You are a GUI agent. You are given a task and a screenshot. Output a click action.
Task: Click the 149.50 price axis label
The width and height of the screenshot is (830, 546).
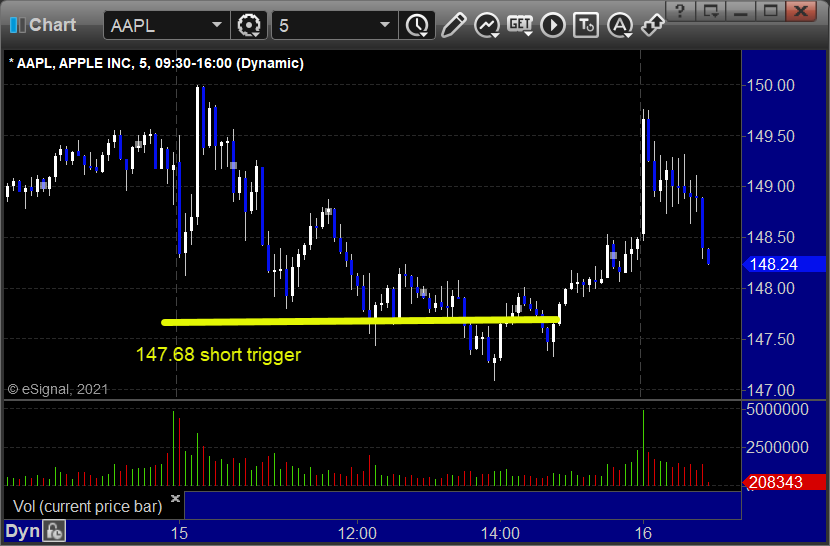(x=770, y=136)
